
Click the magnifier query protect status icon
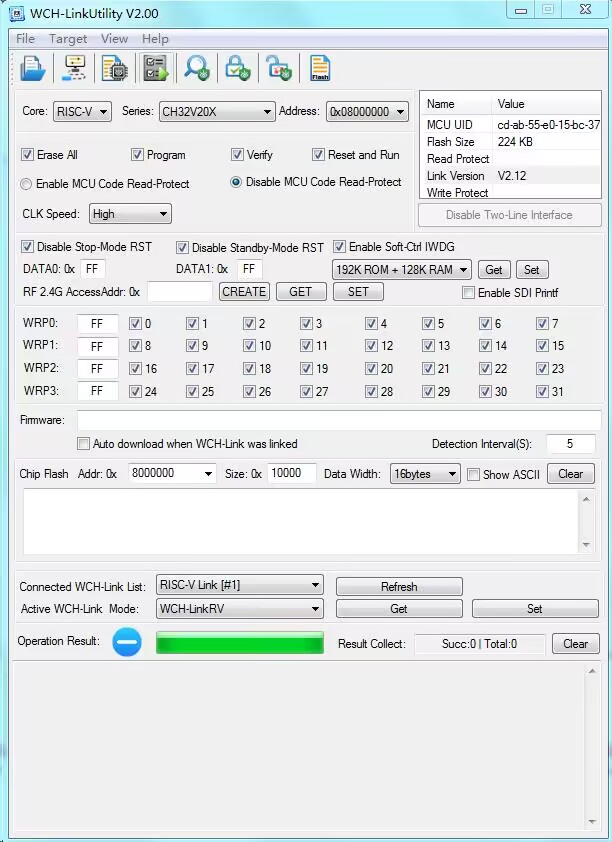point(196,68)
